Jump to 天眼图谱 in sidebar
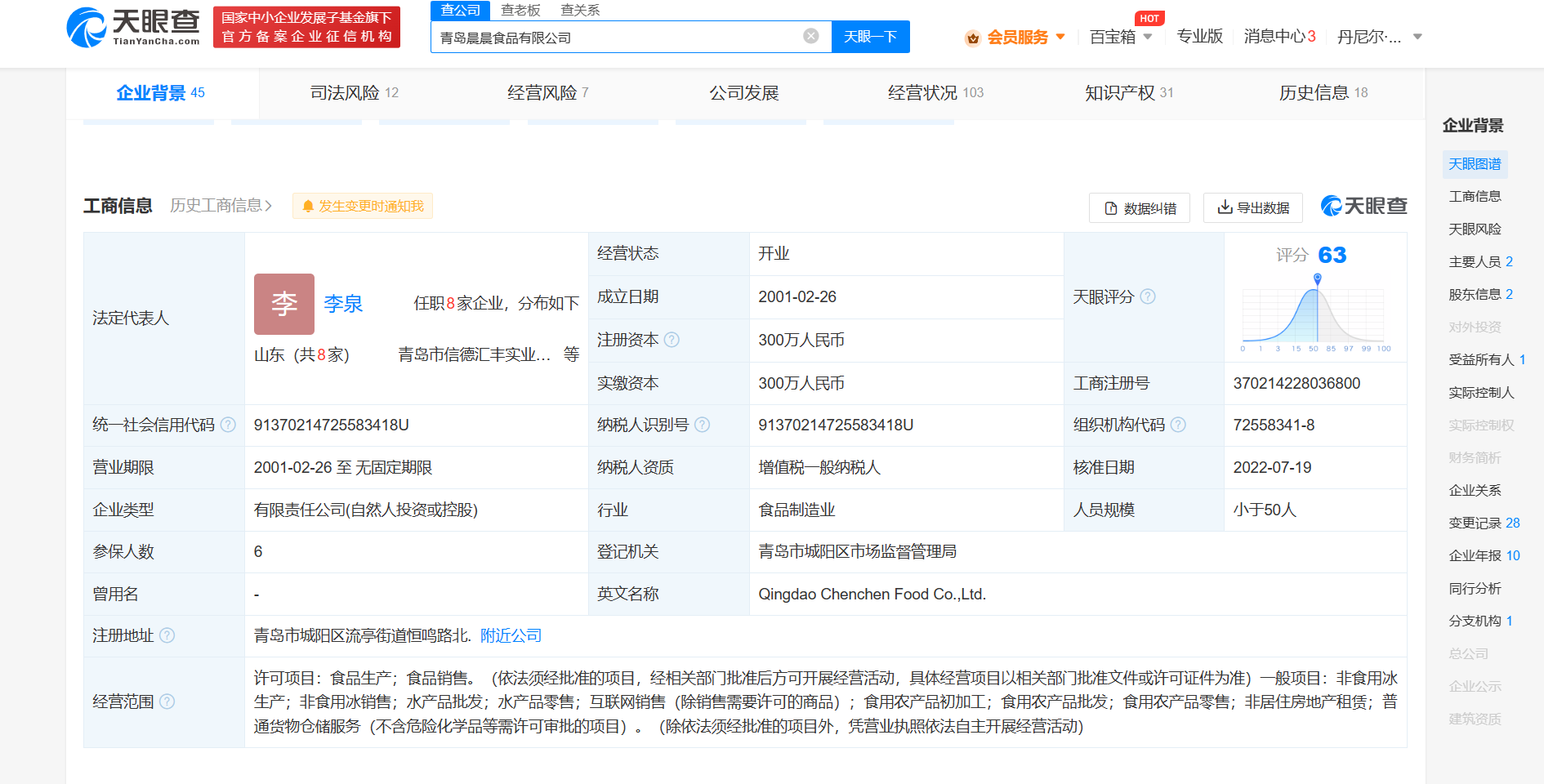The width and height of the screenshot is (1544, 784). coord(1475,164)
